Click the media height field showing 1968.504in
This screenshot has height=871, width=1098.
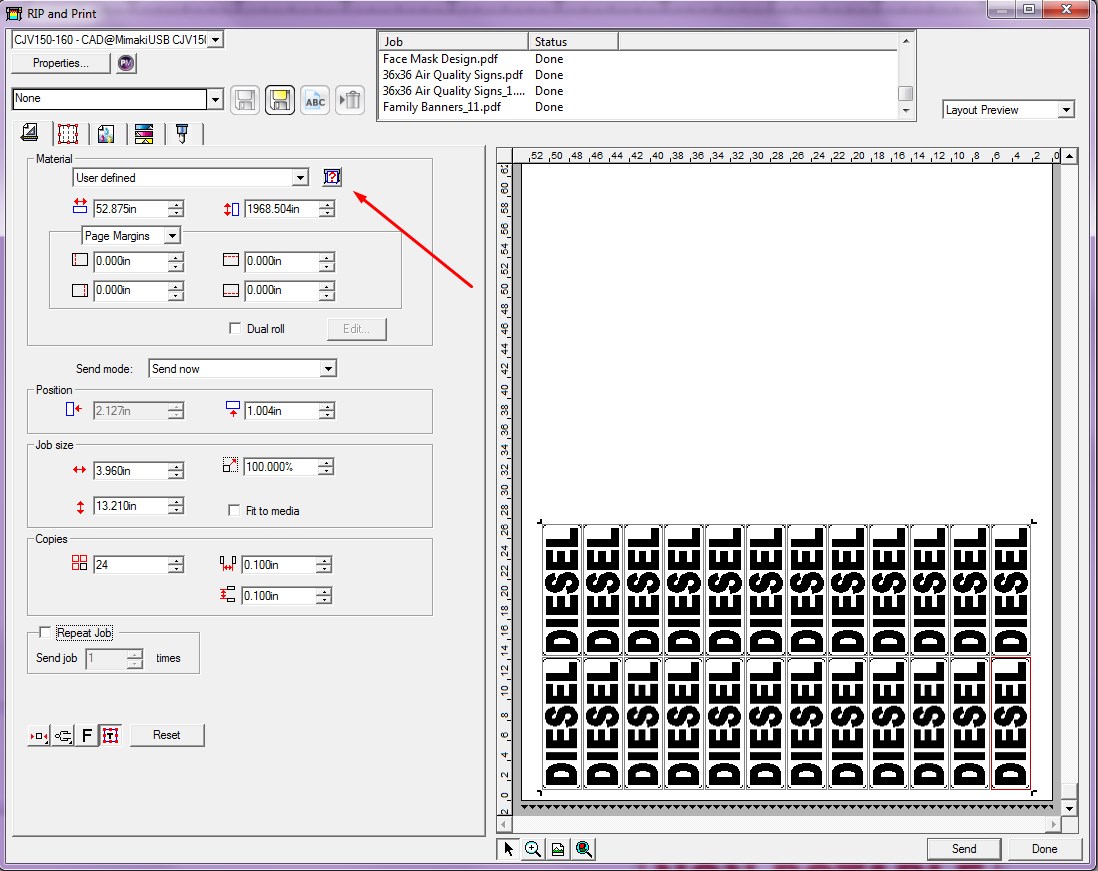tap(282, 209)
